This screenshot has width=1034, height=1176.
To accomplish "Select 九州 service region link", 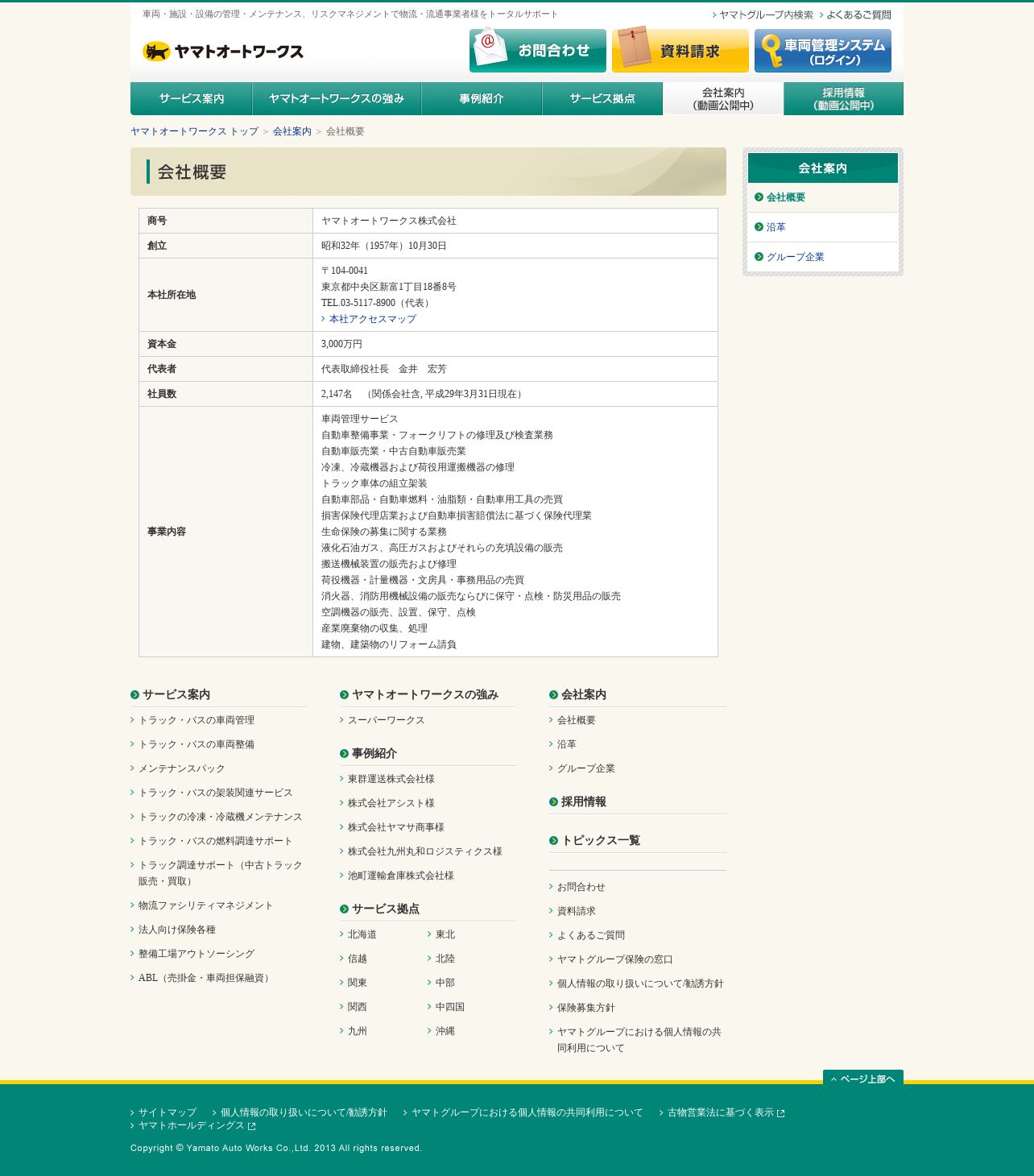I will pos(358,1031).
